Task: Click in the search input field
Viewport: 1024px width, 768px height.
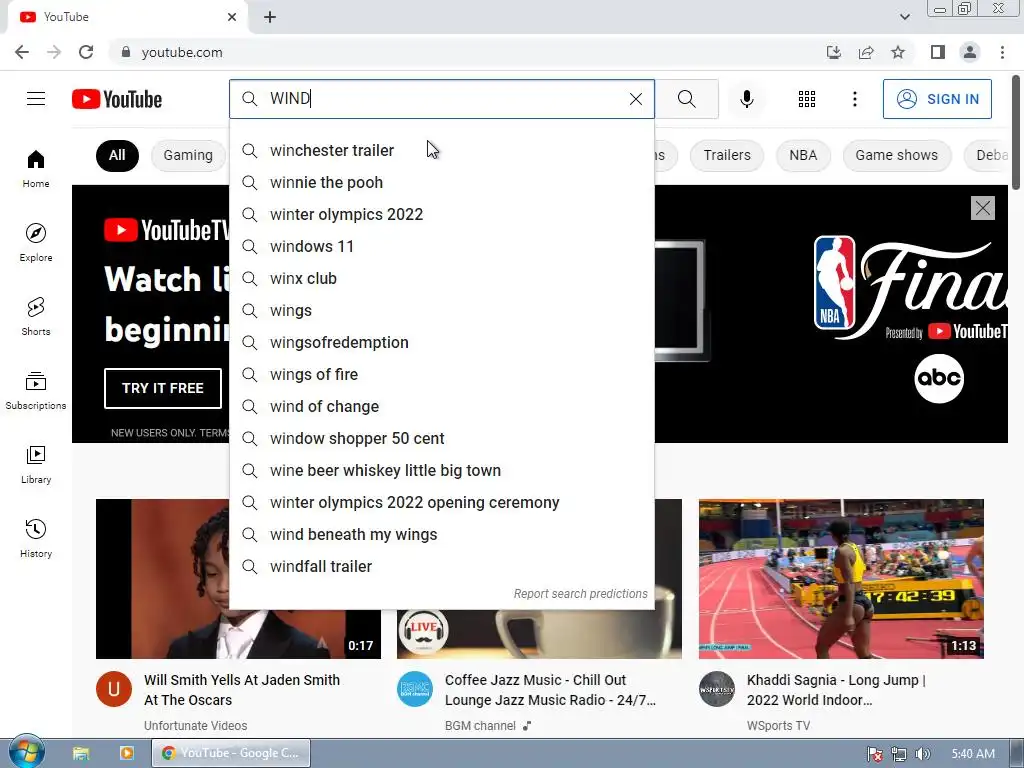Action: coord(442,99)
